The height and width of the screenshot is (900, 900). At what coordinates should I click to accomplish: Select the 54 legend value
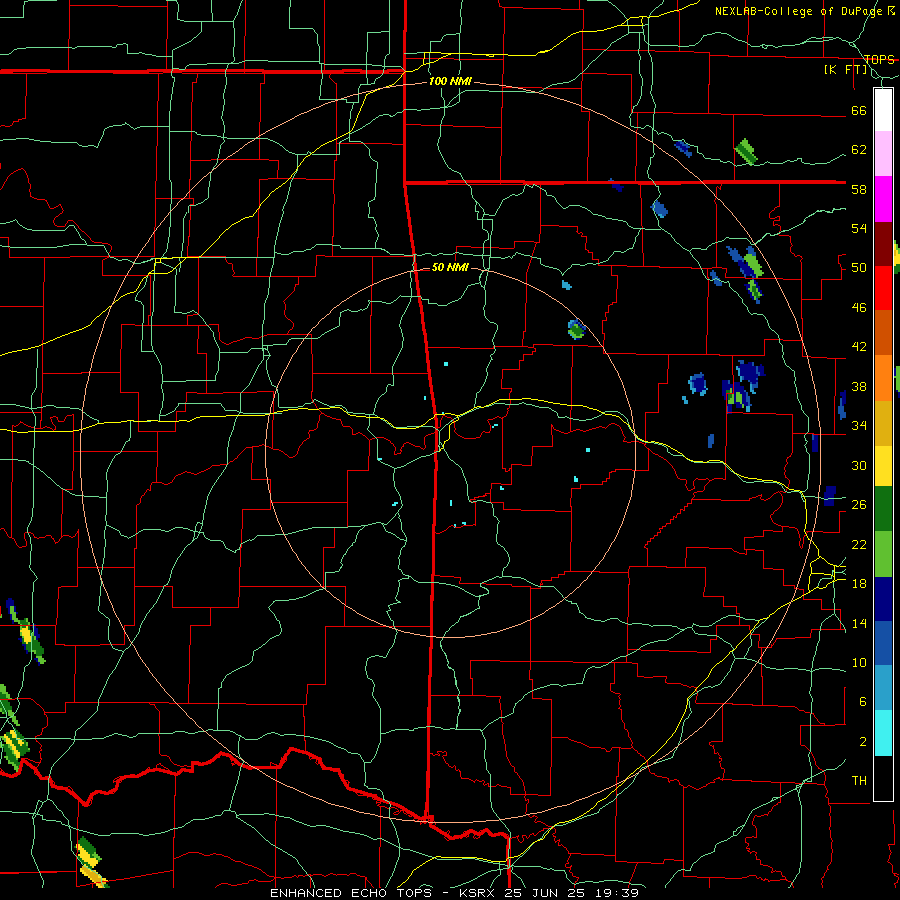(859, 228)
